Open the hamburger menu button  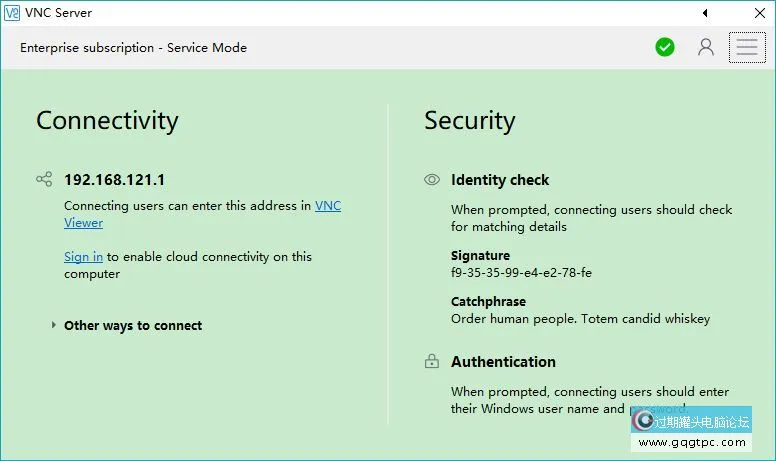pos(747,47)
